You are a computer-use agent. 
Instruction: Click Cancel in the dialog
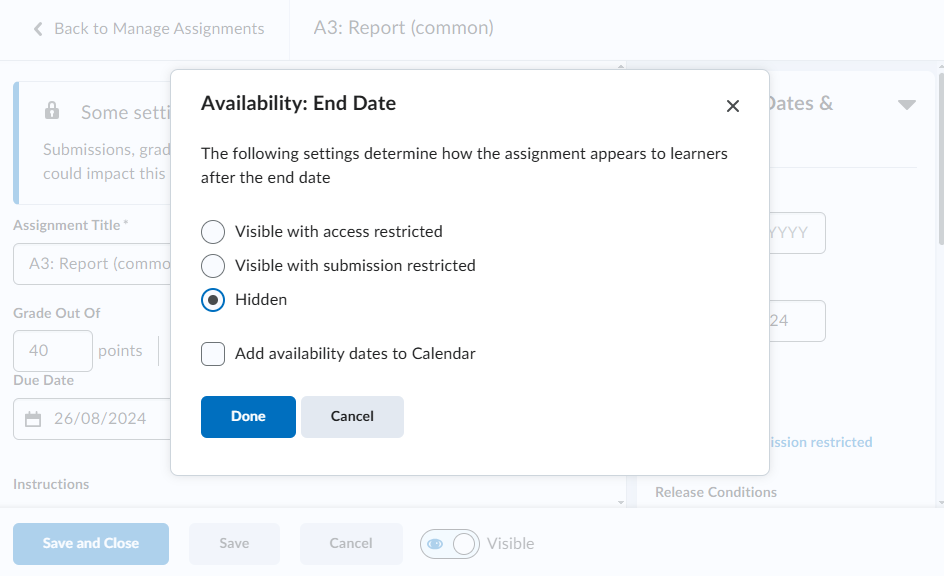352,417
